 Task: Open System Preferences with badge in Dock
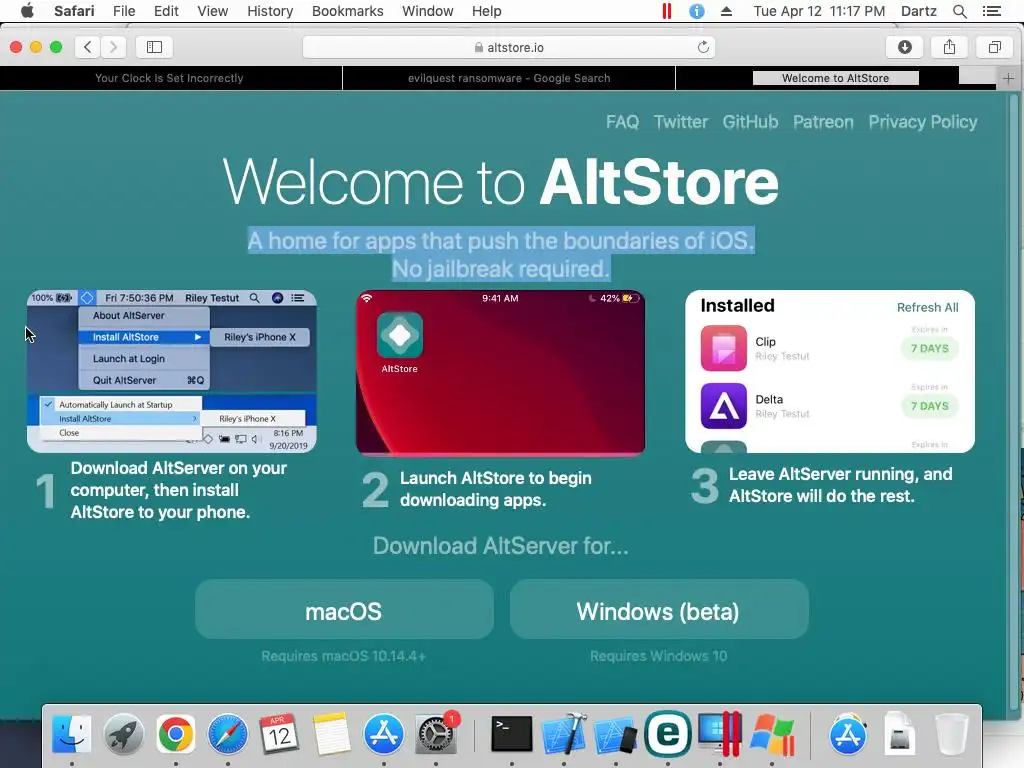(x=436, y=734)
